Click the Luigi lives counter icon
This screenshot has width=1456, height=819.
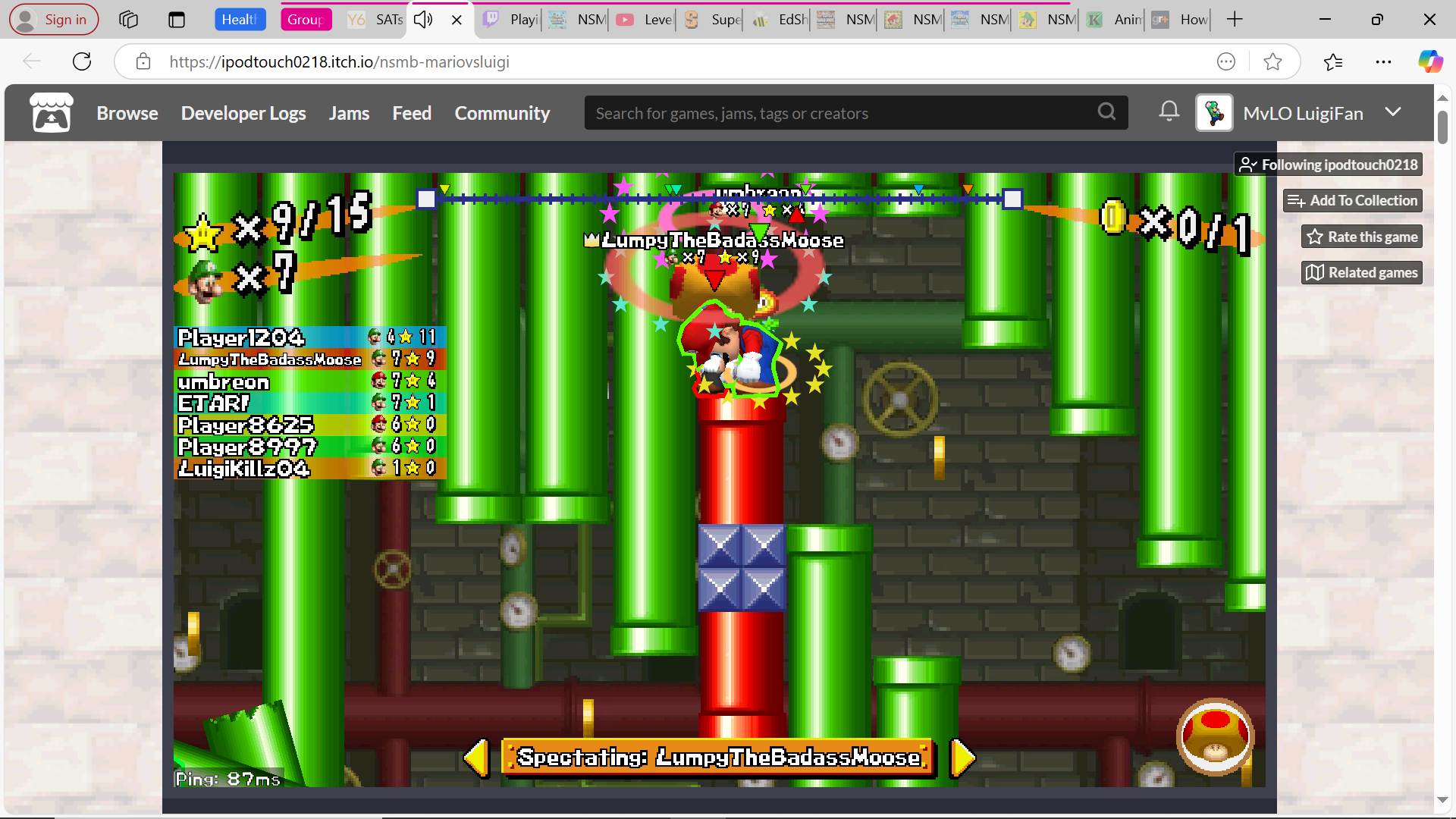point(204,281)
